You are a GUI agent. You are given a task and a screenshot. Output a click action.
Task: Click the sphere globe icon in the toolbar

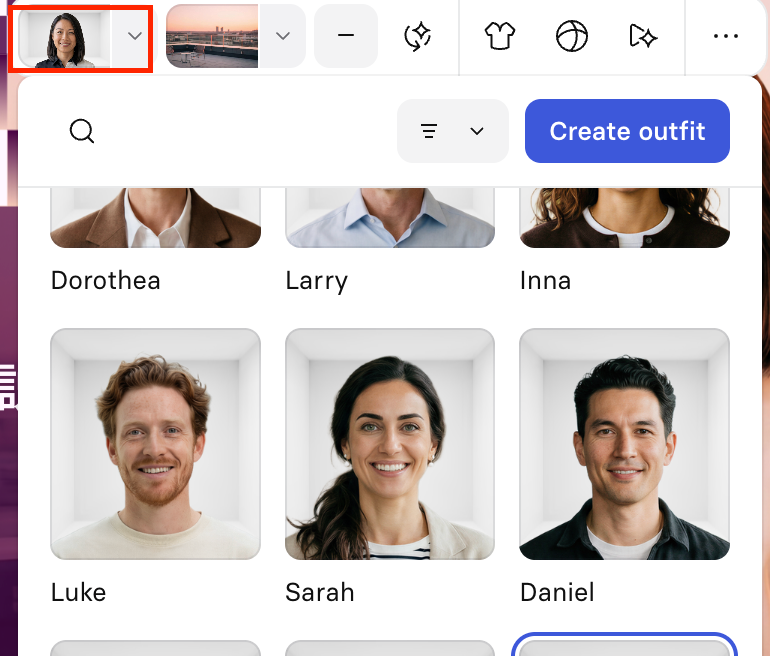point(572,36)
